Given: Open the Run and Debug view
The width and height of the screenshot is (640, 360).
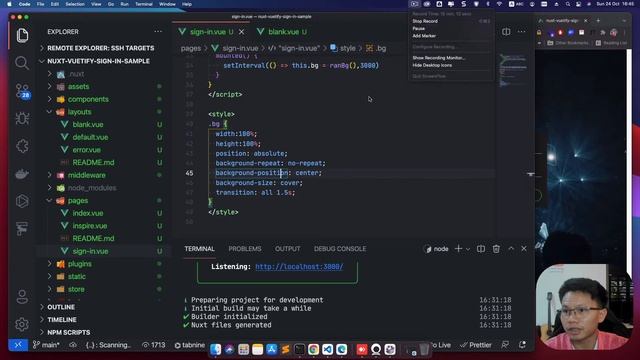Looking at the screenshot, I should 22,118.
